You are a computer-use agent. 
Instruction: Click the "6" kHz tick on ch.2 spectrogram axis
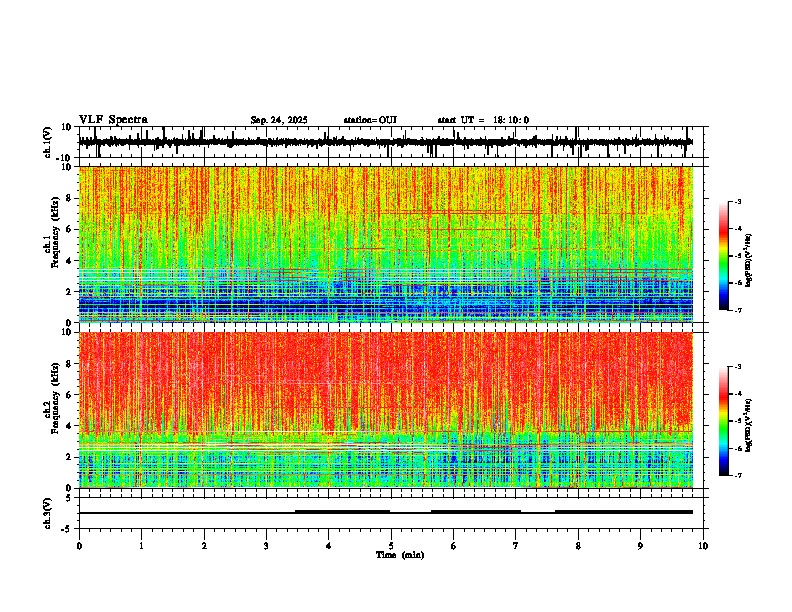tap(70, 395)
